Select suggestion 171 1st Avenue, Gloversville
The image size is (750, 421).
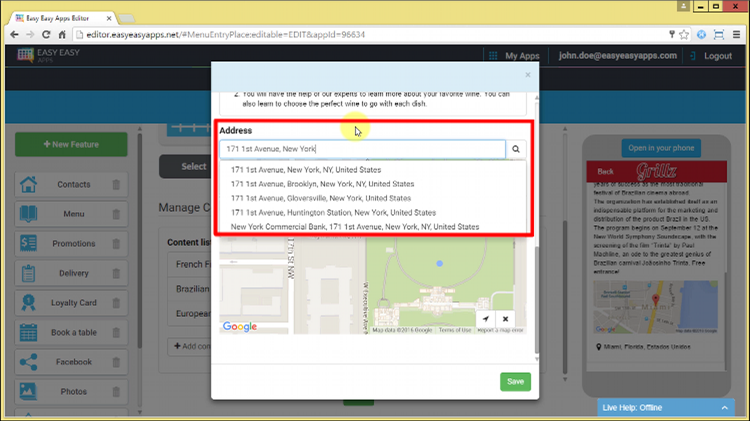(x=320, y=198)
